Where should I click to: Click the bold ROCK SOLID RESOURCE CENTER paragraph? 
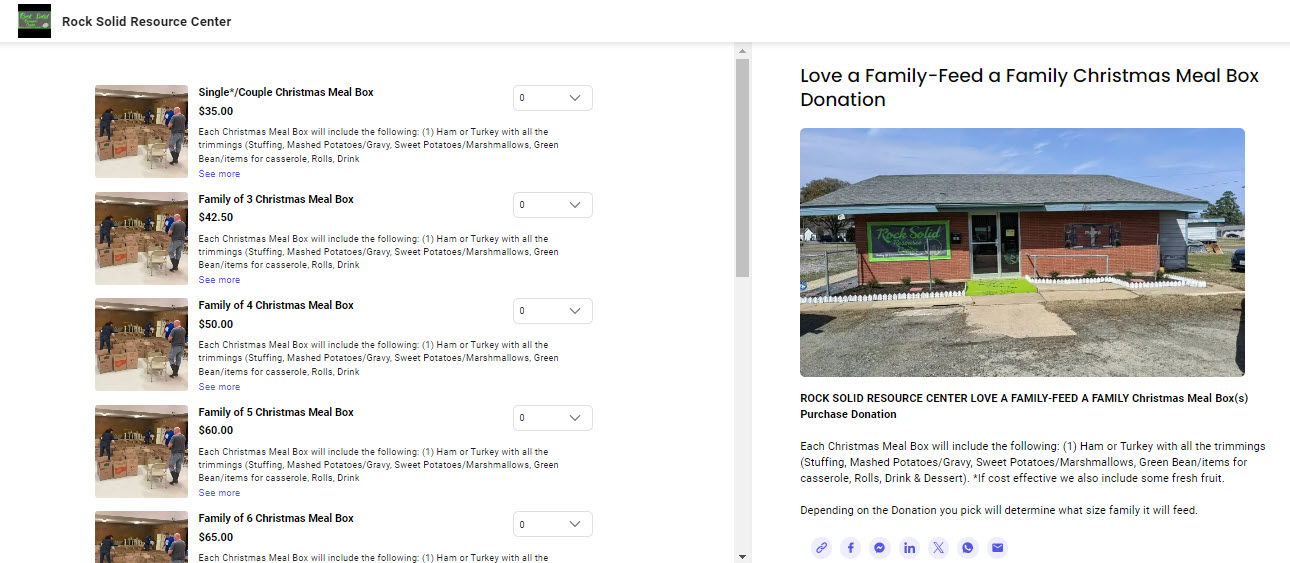(x=1024, y=406)
